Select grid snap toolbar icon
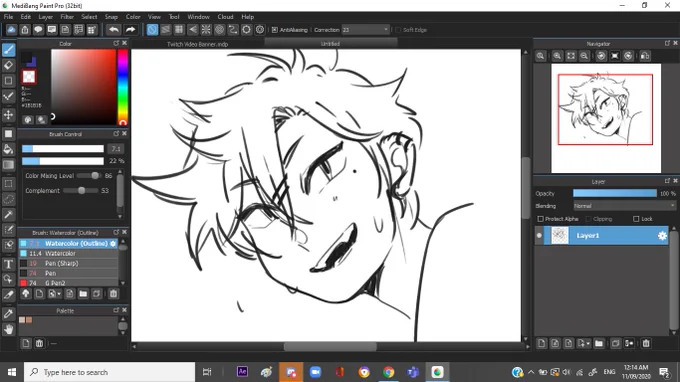The image size is (680, 382). click(179, 30)
